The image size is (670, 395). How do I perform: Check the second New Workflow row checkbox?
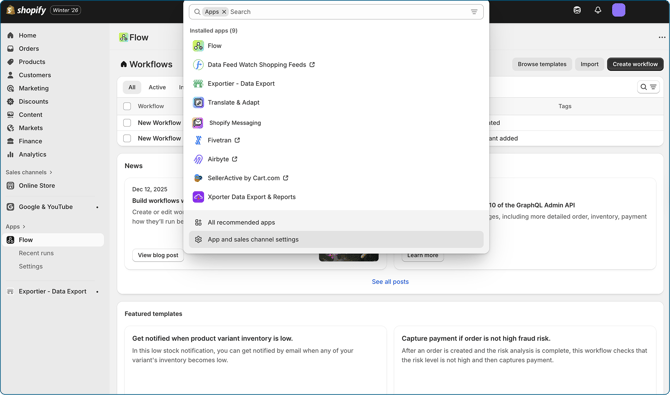(x=127, y=139)
